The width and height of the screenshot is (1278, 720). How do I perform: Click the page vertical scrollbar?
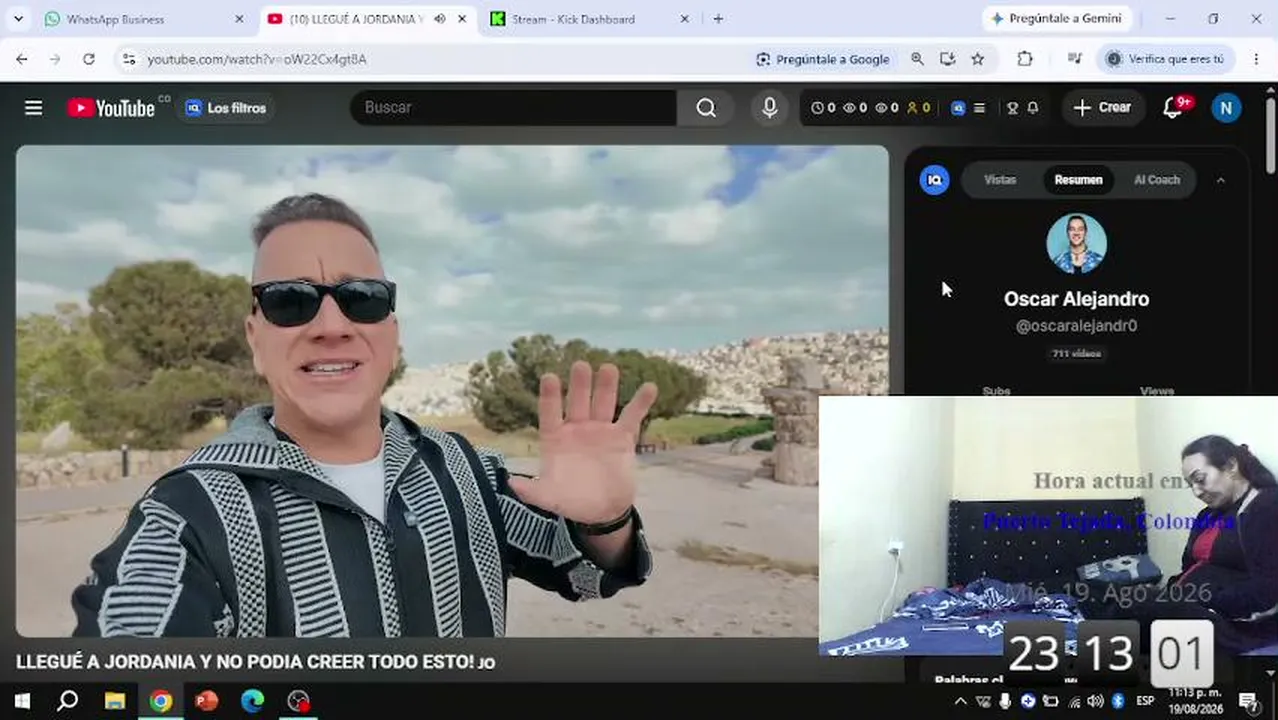pyautogui.click(x=1270, y=135)
